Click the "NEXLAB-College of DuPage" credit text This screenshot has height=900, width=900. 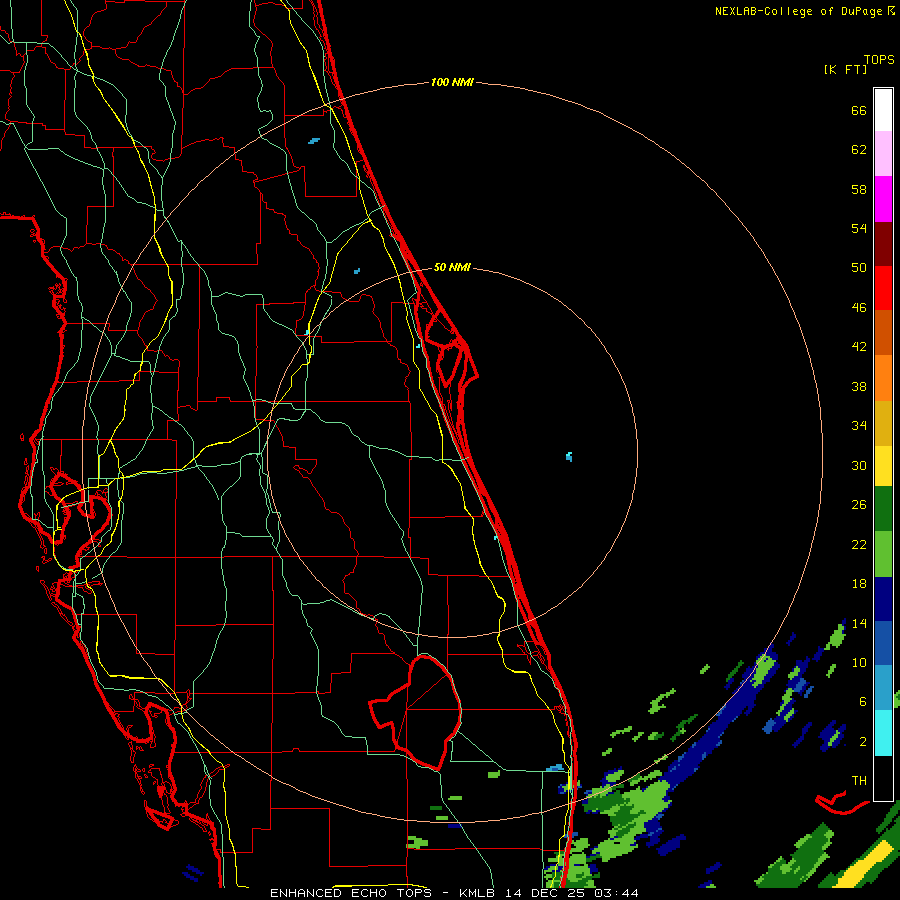(798, 11)
